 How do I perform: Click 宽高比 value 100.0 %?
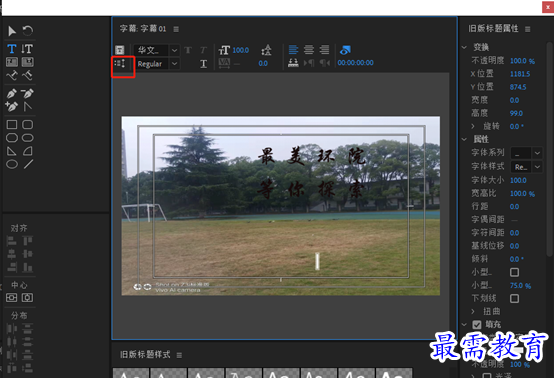click(522, 193)
